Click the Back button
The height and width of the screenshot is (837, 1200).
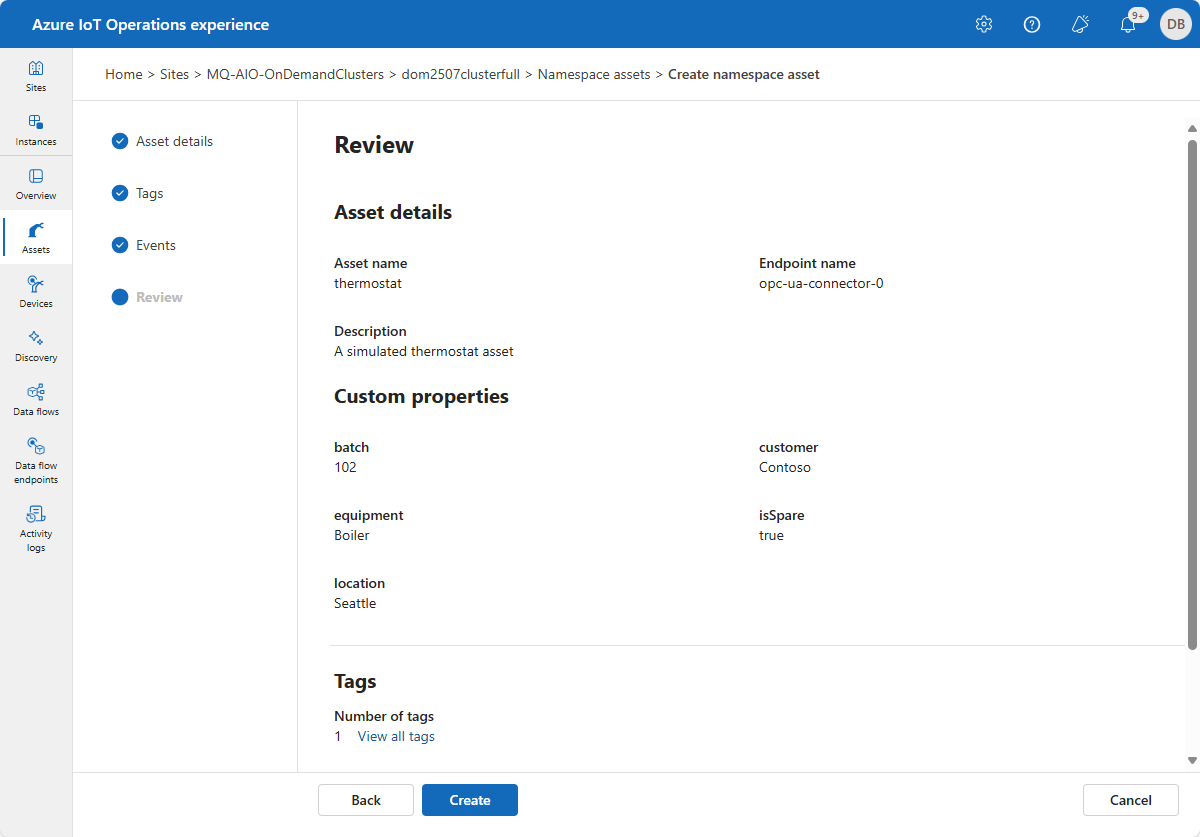[x=366, y=800]
